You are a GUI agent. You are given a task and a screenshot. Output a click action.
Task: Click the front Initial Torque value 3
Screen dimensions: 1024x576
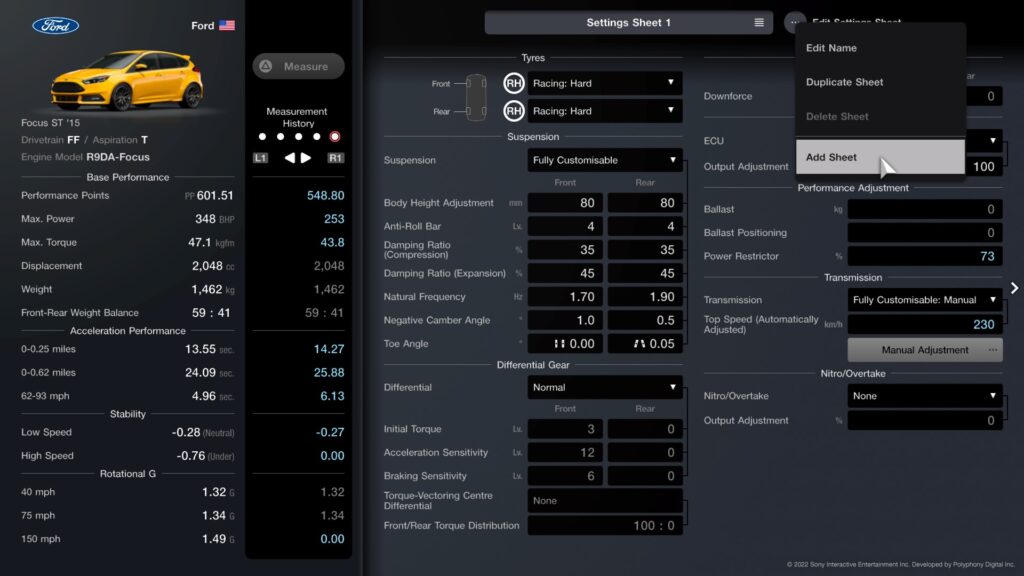566,429
